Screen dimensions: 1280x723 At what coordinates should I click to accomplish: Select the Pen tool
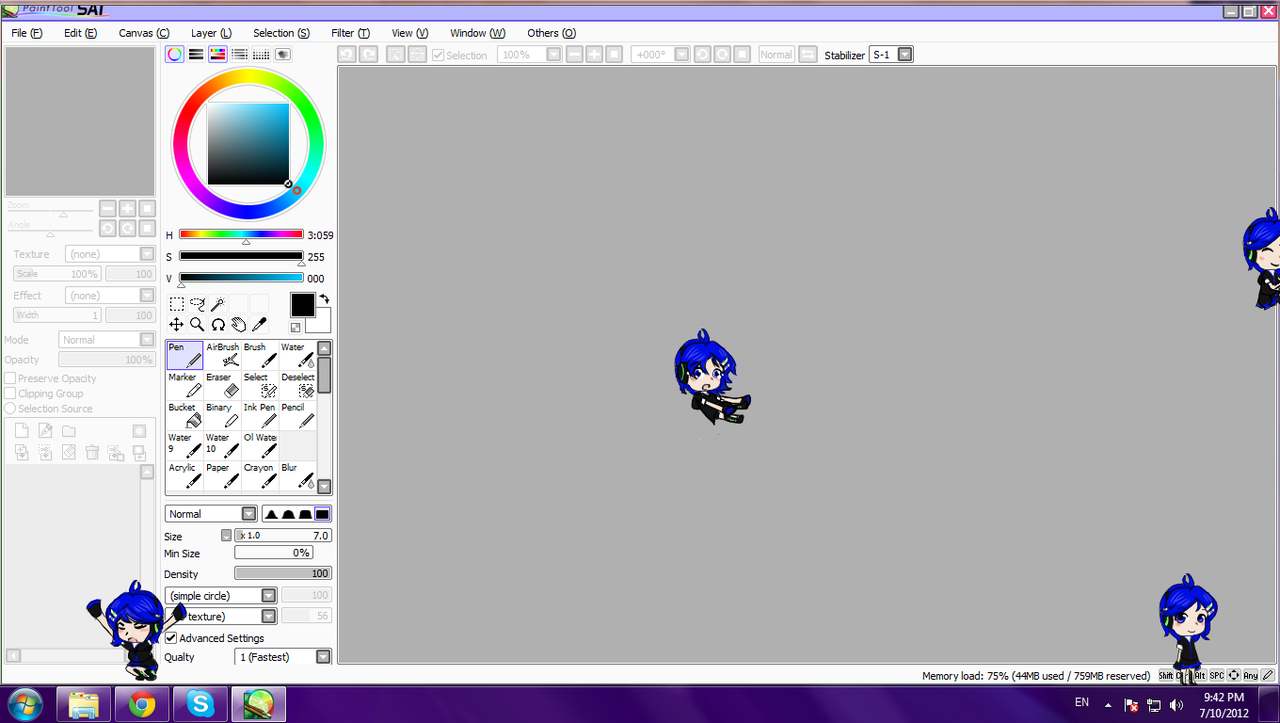coord(185,355)
